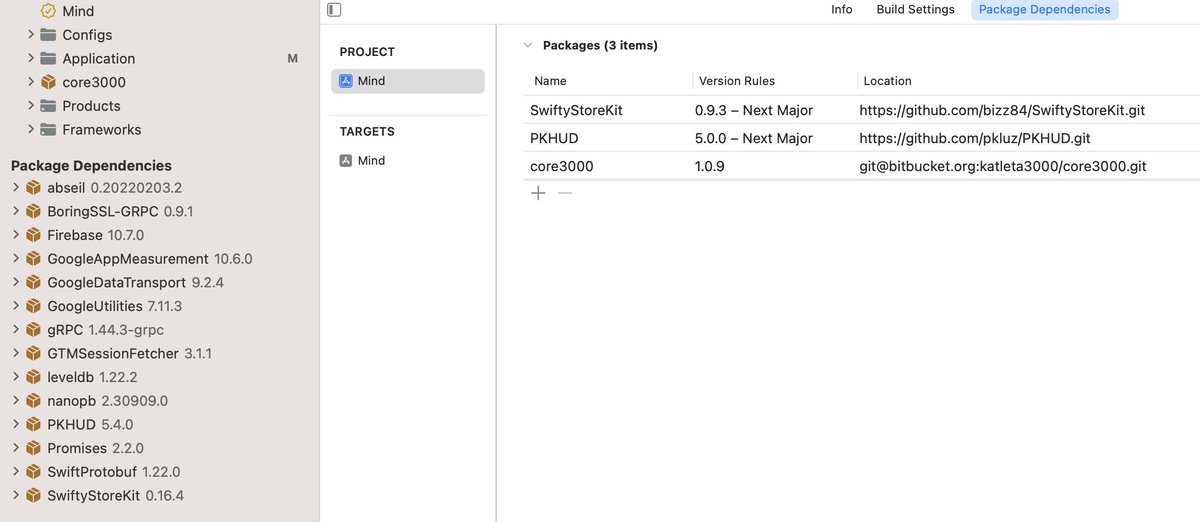
Task: Sort packages by Name column header
Action: pos(551,81)
